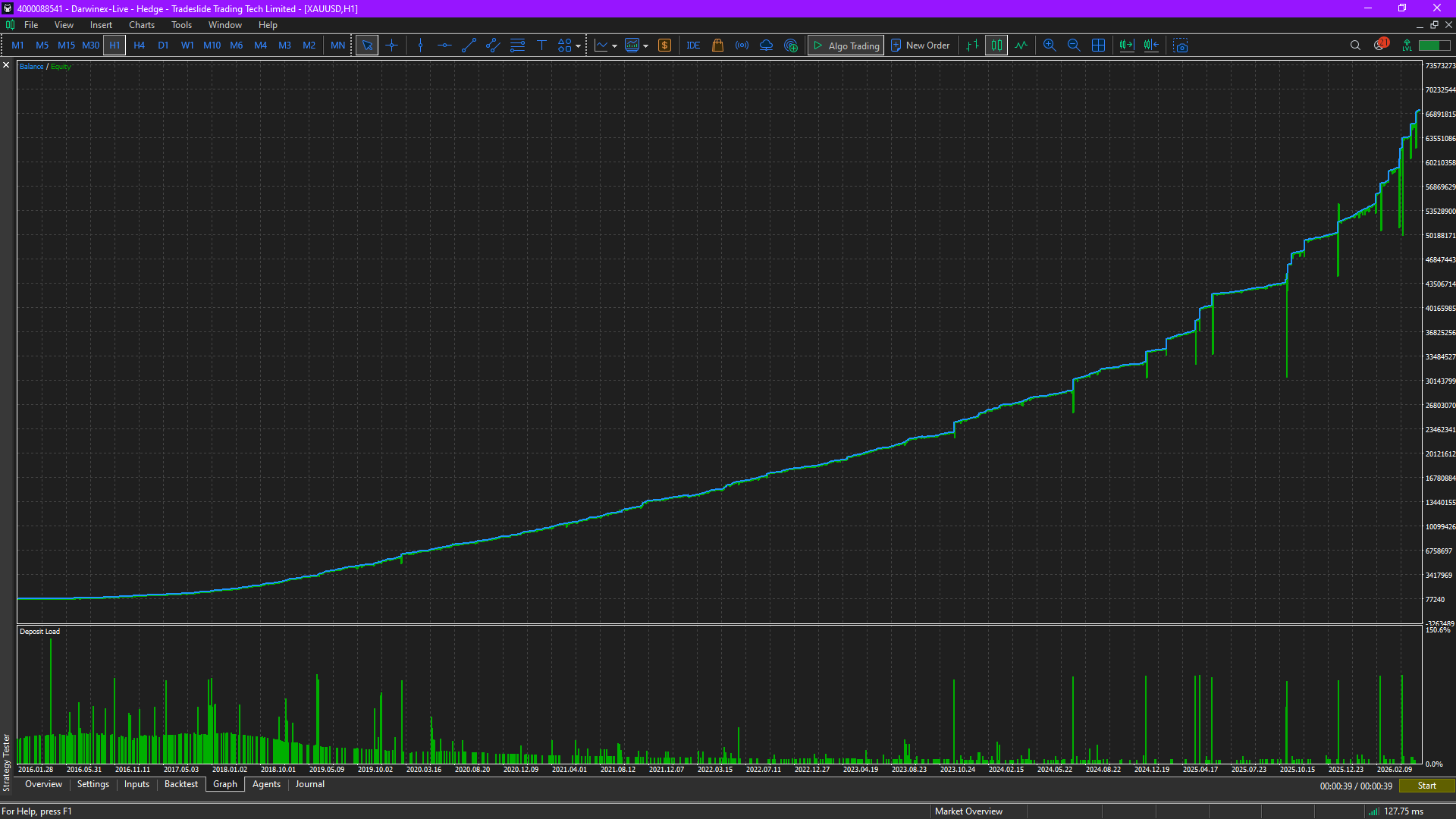The image size is (1456, 819).
Task: Take a chart screenshot with camera icon
Action: (x=1181, y=45)
